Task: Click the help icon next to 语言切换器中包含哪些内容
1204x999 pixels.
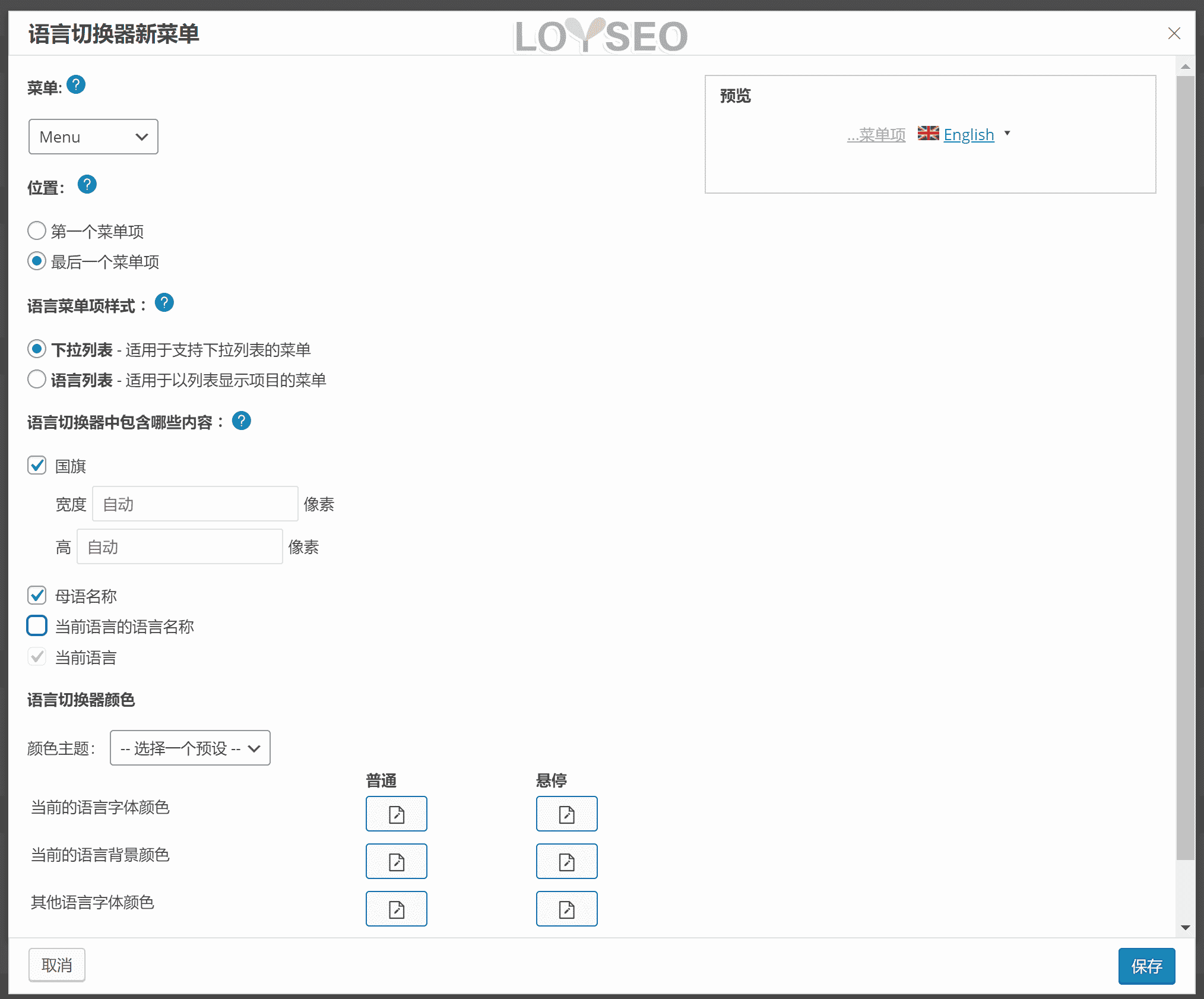Action: point(243,421)
